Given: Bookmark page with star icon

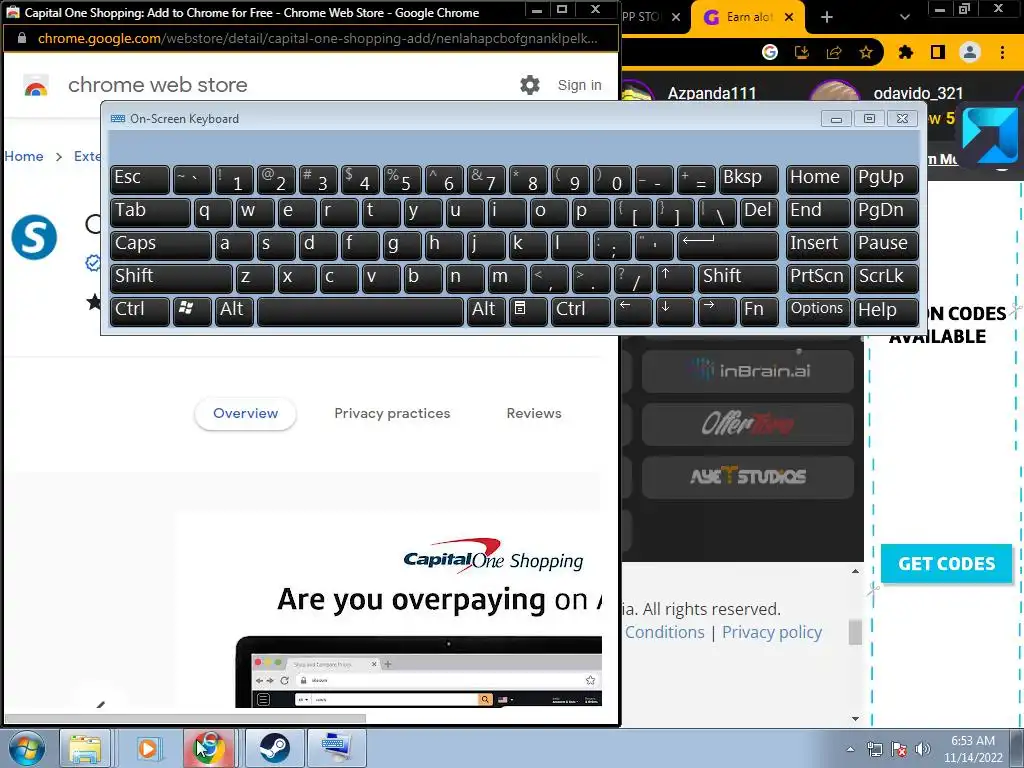Looking at the screenshot, I should point(866,52).
